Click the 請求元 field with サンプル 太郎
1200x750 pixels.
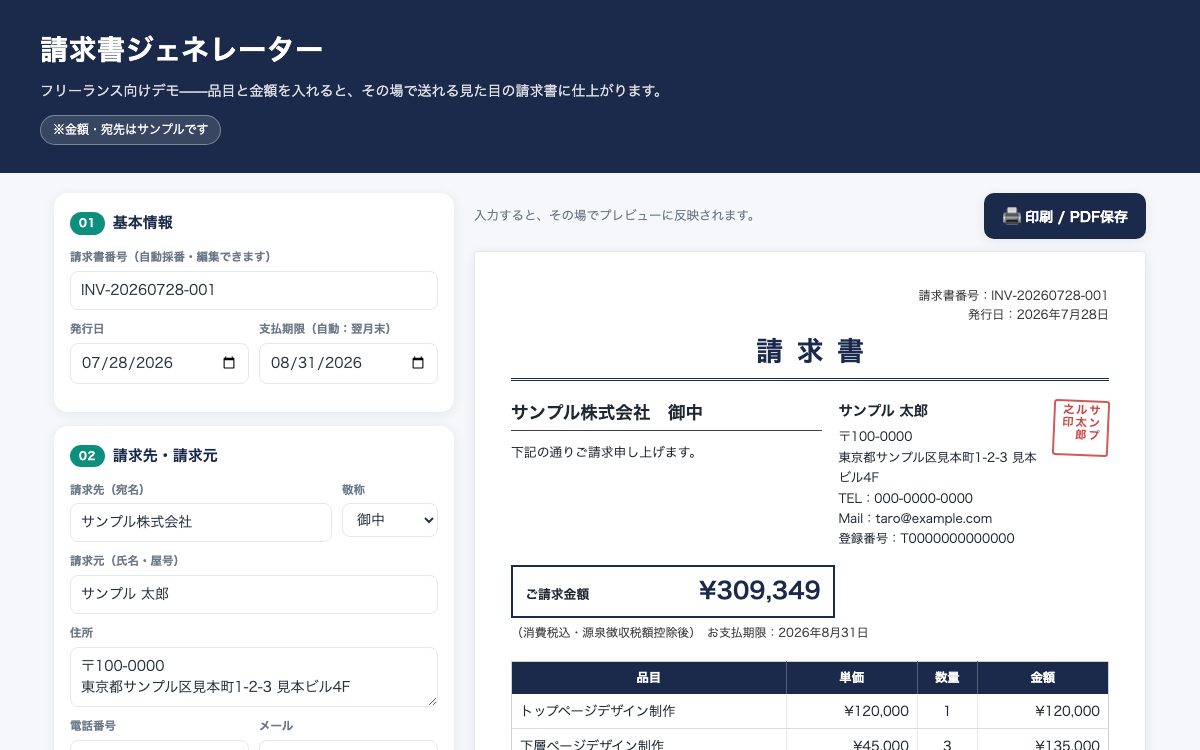click(x=254, y=594)
